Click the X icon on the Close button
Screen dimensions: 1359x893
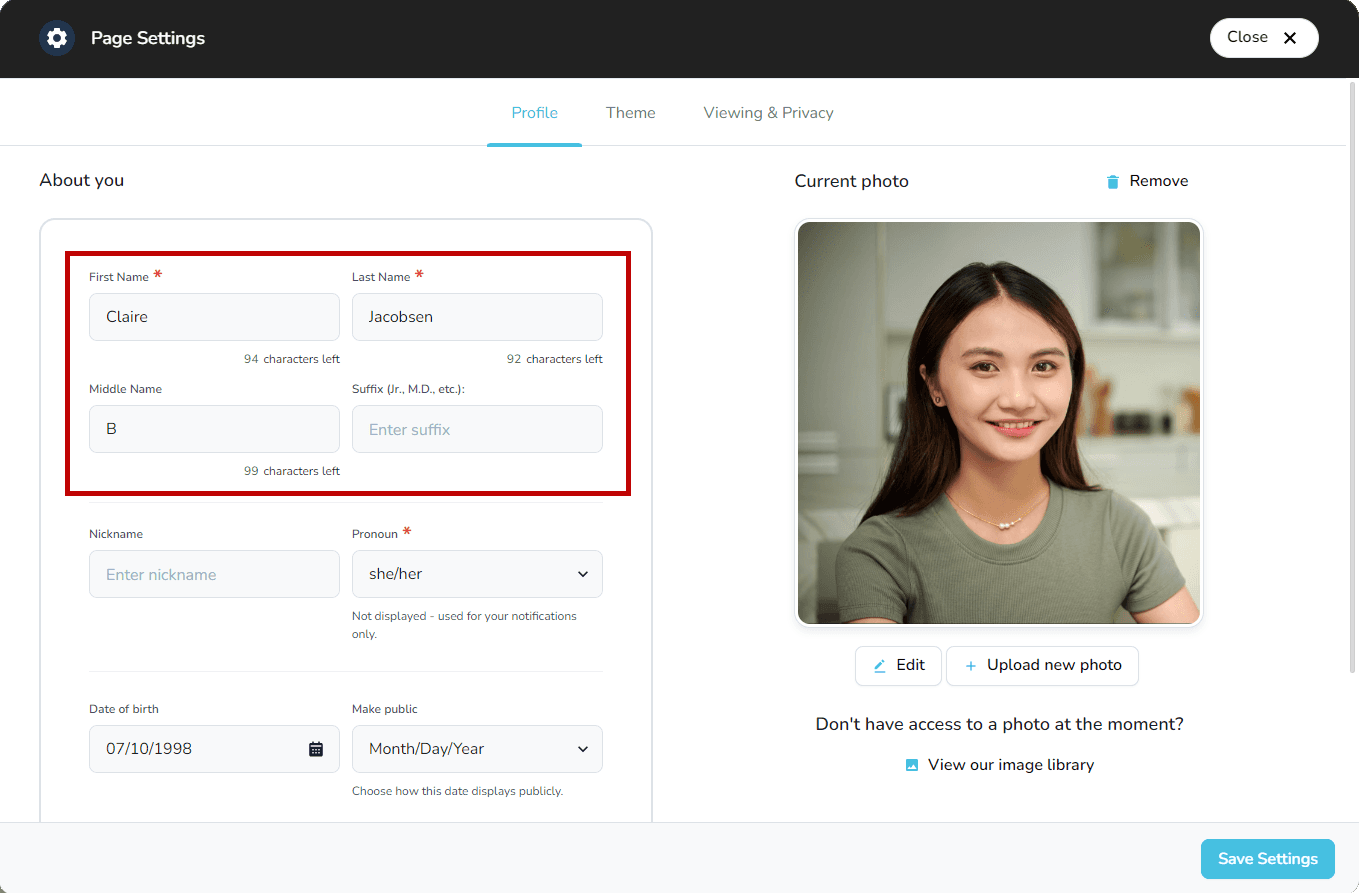coord(1290,37)
